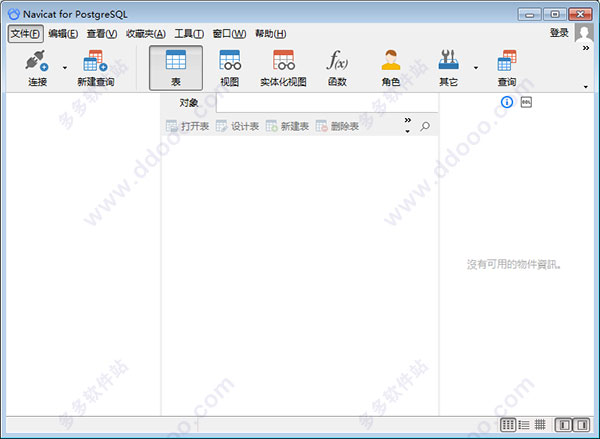
Task: Switch to detail view in status bar
Action: 540,424
